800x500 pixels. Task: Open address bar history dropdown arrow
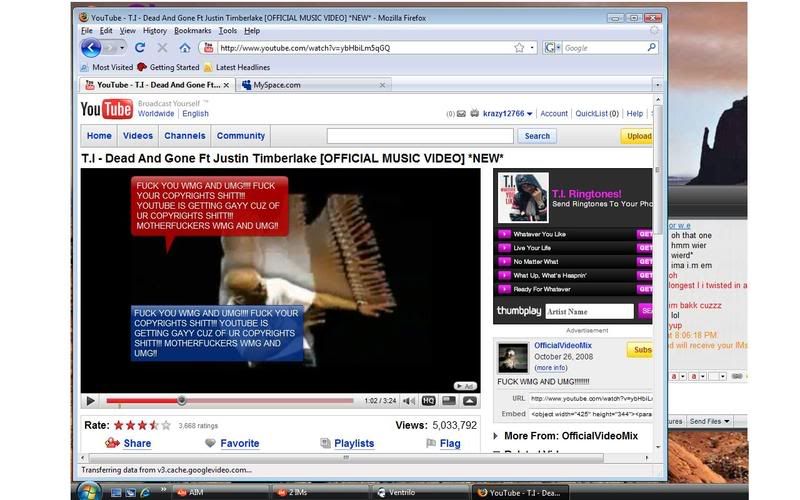[x=532, y=47]
